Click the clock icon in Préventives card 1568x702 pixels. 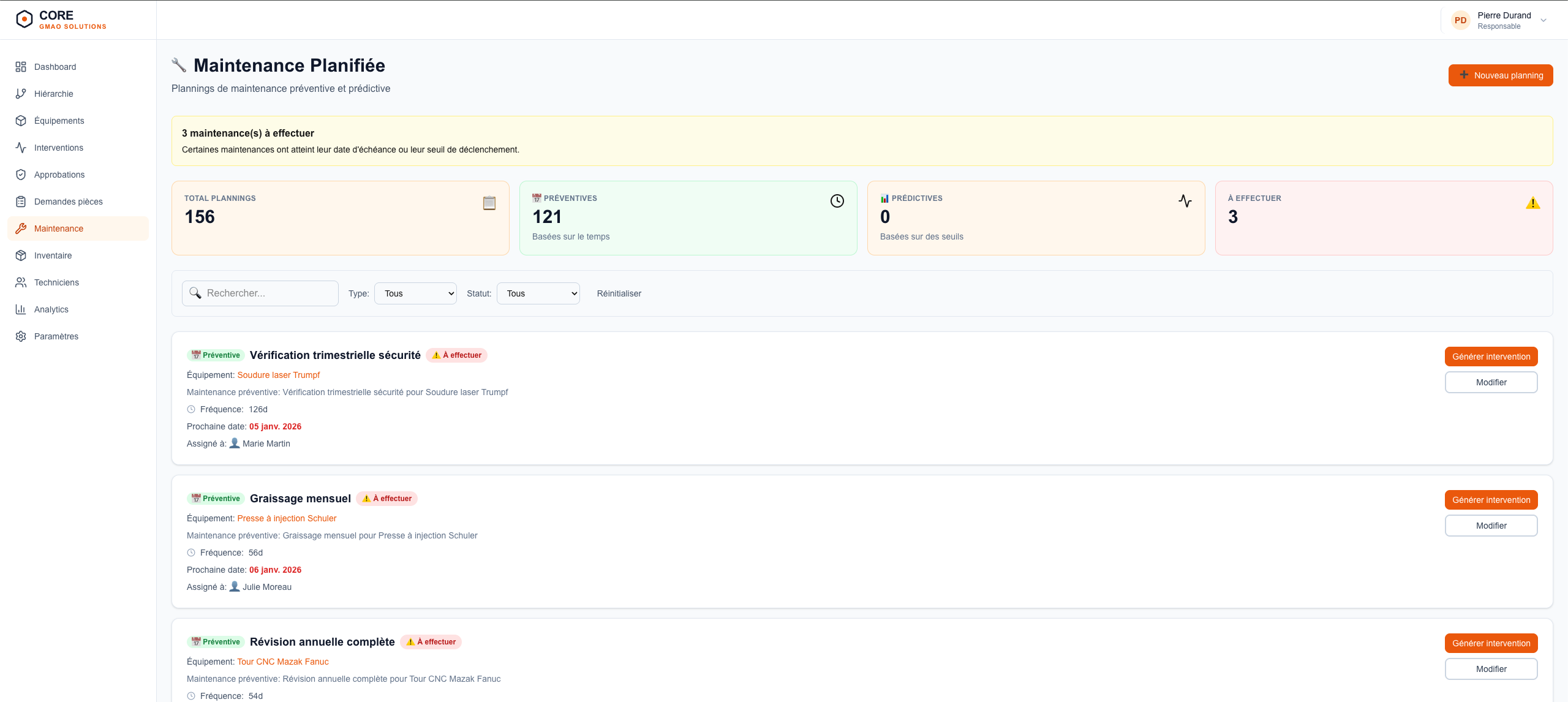pyautogui.click(x=837, y=201)
